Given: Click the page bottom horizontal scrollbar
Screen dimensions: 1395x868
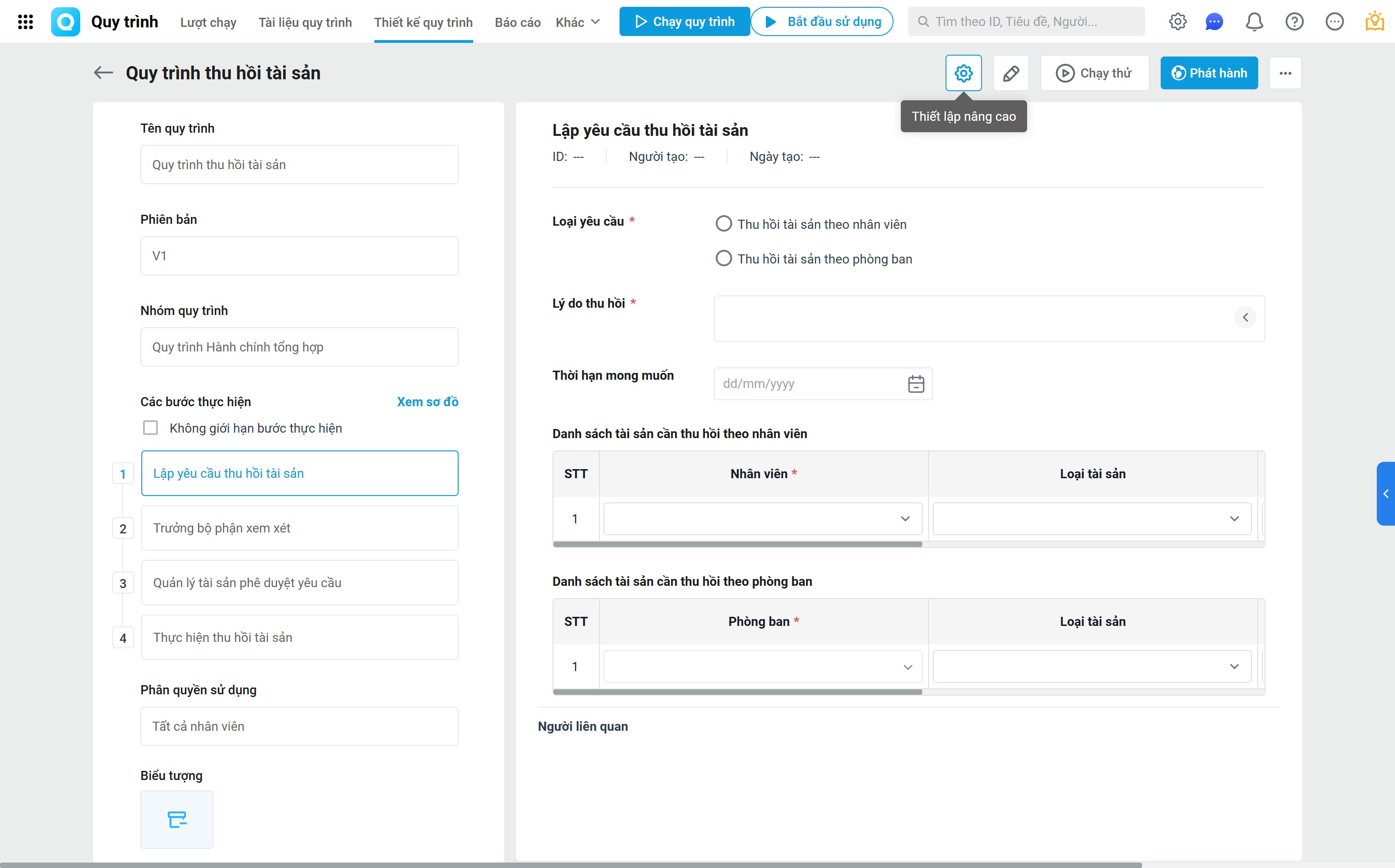Looking at the screenshot, I should point(571,864).
